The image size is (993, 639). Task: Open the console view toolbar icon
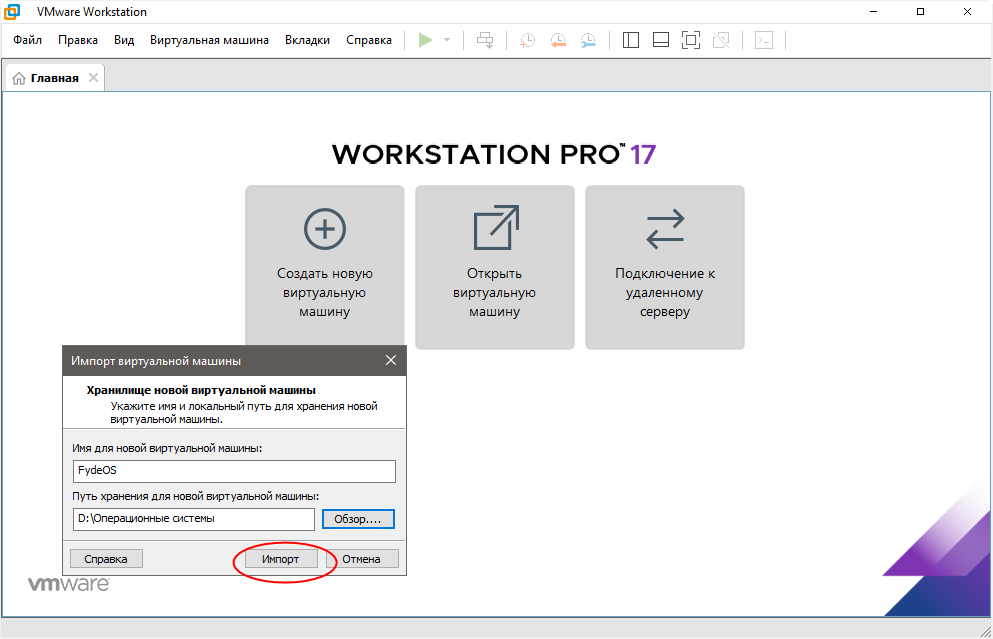764,41
